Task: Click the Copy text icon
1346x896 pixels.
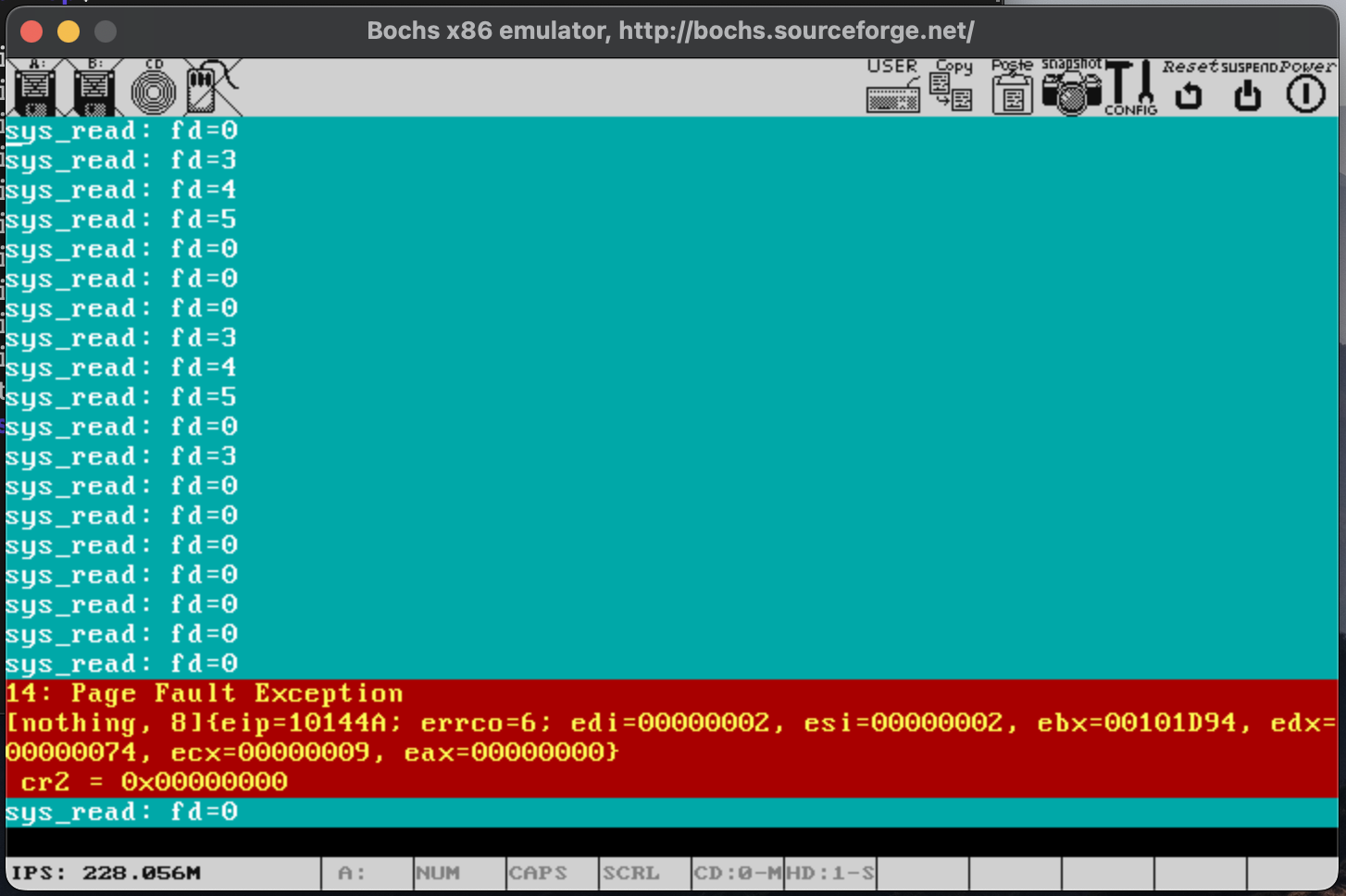Action: click(x=953, y=86)
